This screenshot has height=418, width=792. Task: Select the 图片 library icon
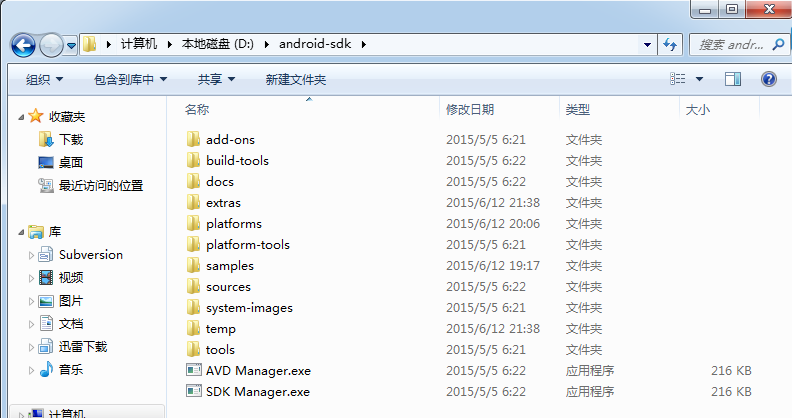(46, 301)
